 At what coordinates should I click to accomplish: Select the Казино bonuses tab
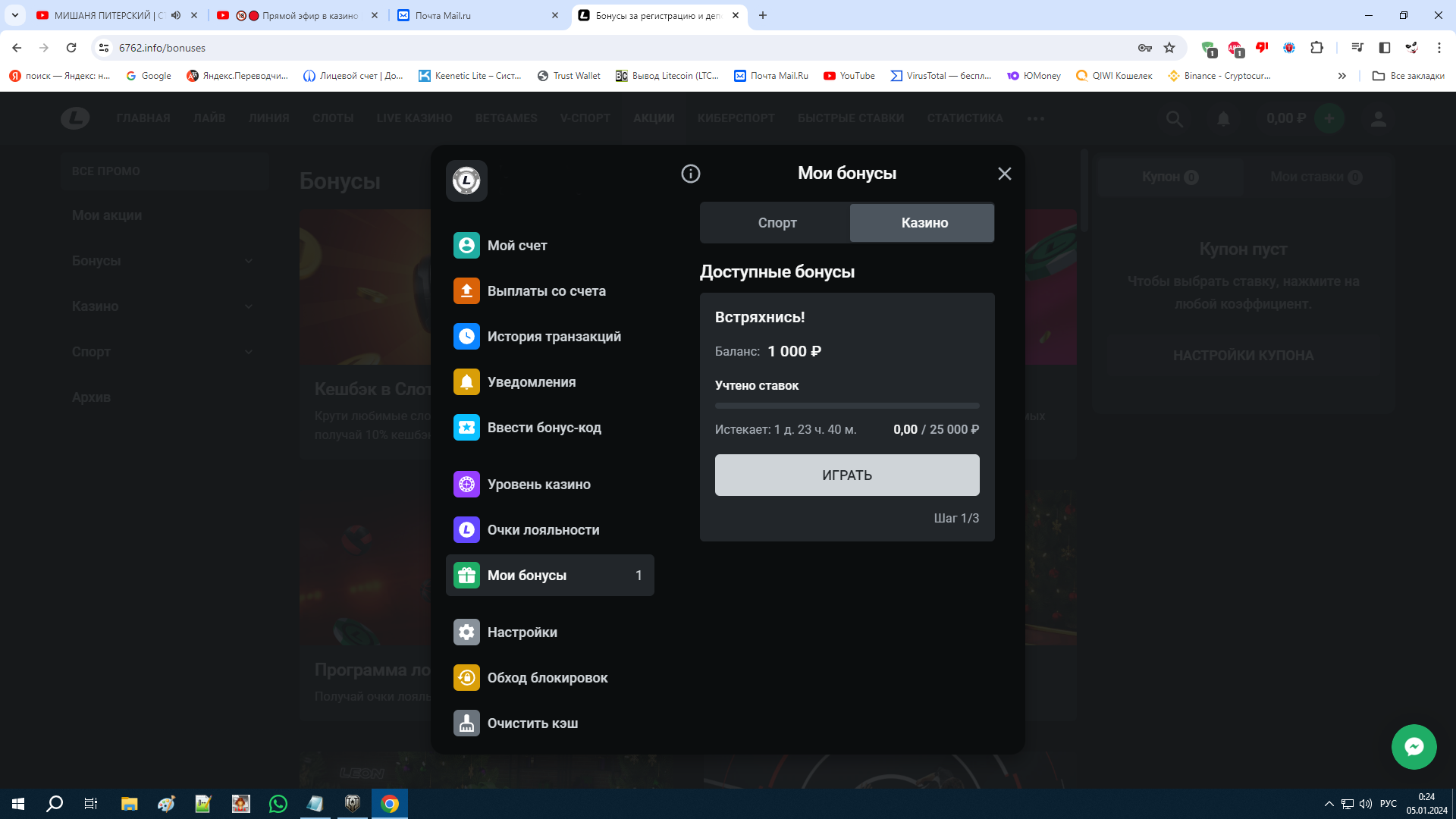(924, 223)
